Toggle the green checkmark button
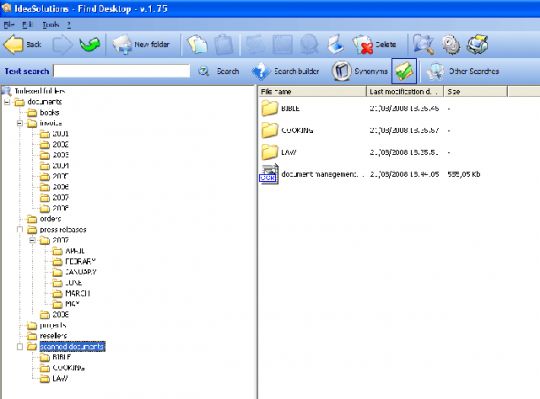 pos(404,71)
